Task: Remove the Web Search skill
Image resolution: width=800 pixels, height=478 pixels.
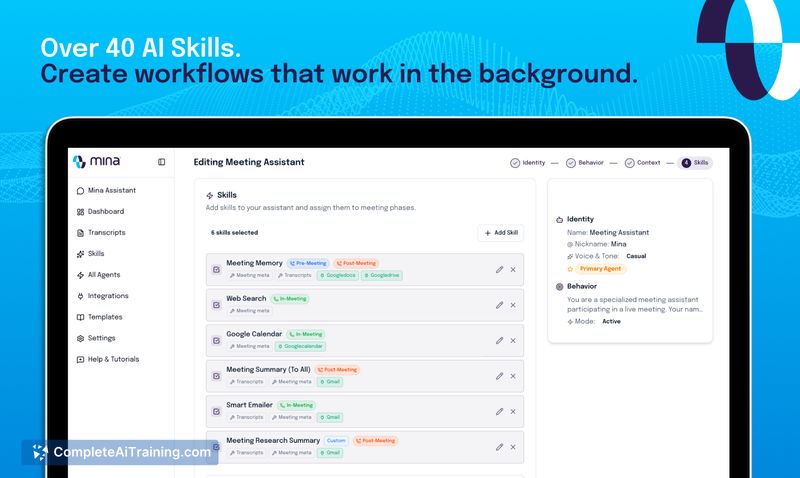Action: [x=513, y=305]
